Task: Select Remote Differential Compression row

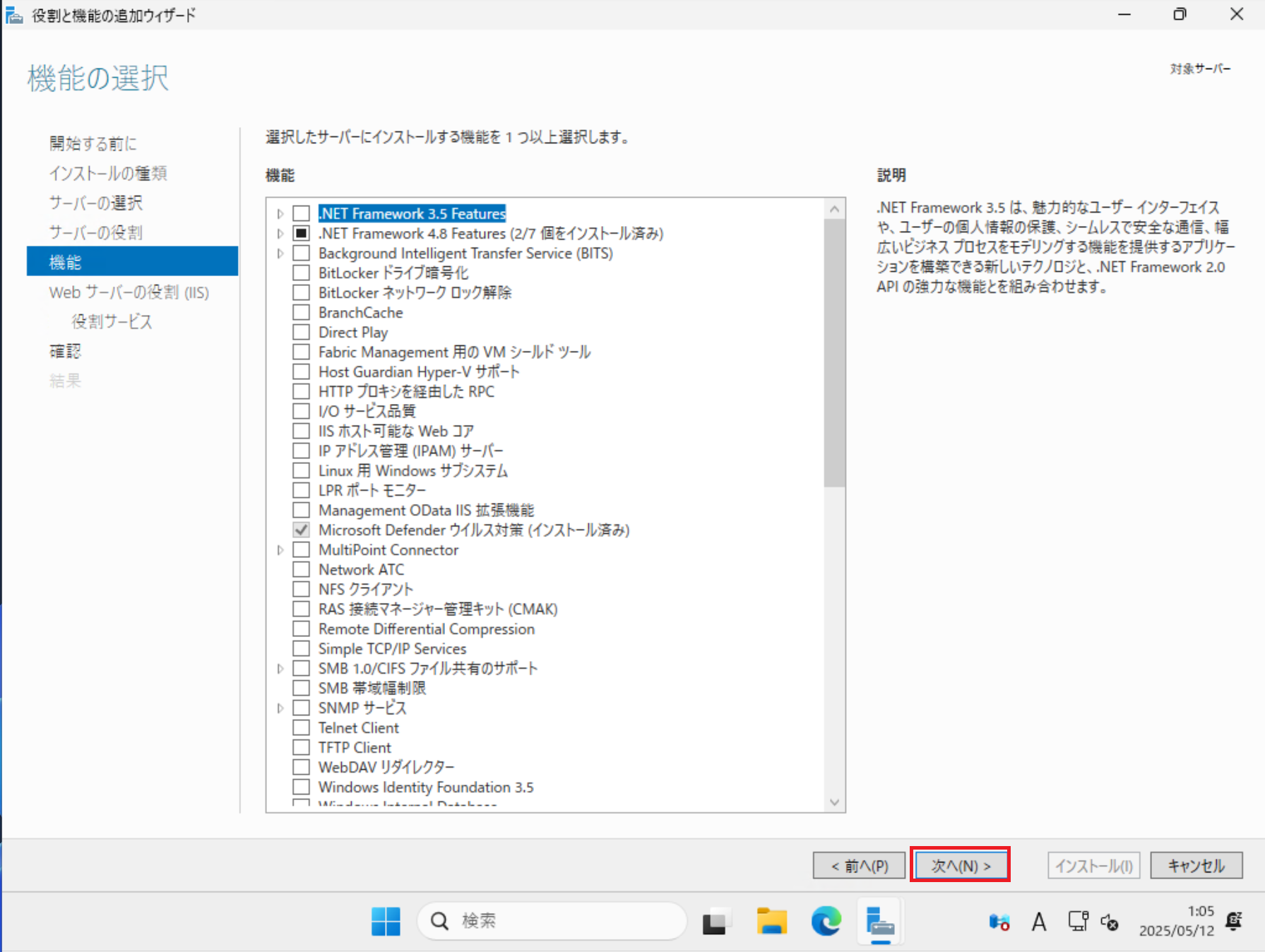Action: click(427, 629)
